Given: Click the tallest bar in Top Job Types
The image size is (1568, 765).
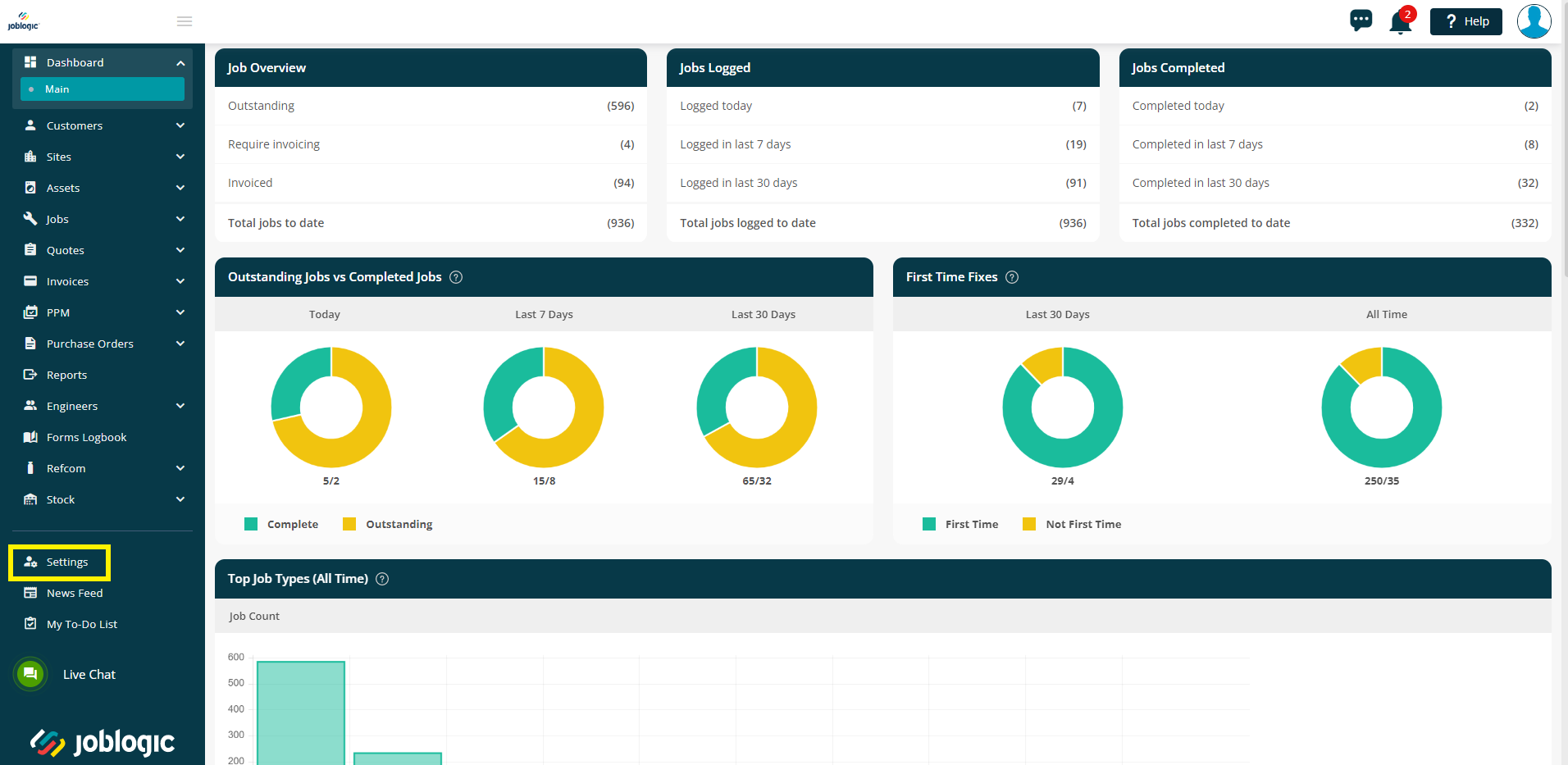Looking at the screenshot, I should pos(301,713).
